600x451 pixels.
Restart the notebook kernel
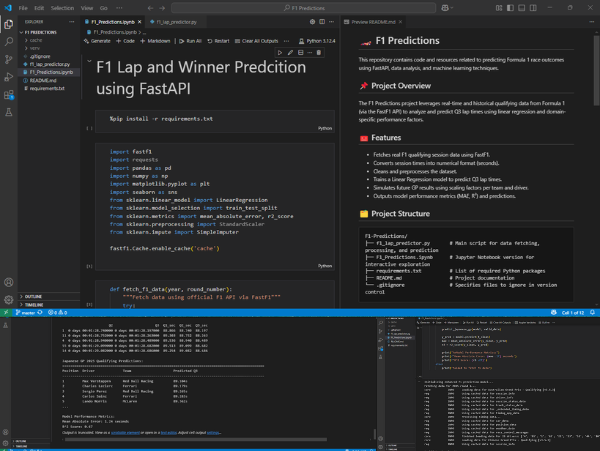(218, 41)
